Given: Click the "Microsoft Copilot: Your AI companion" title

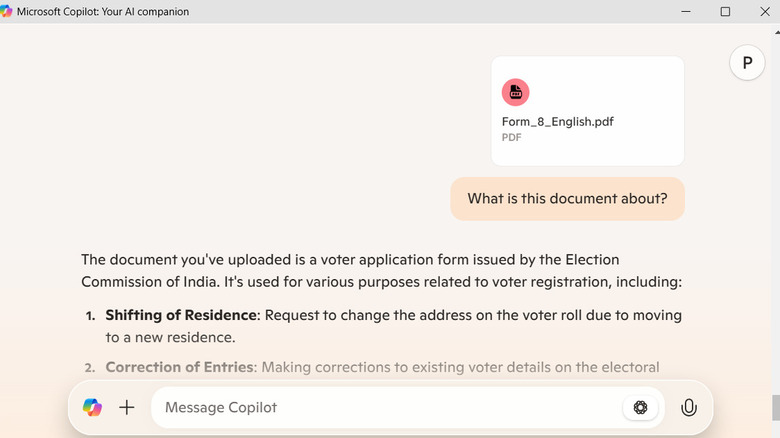Looking at the screenshot, I should coord(103,12).
